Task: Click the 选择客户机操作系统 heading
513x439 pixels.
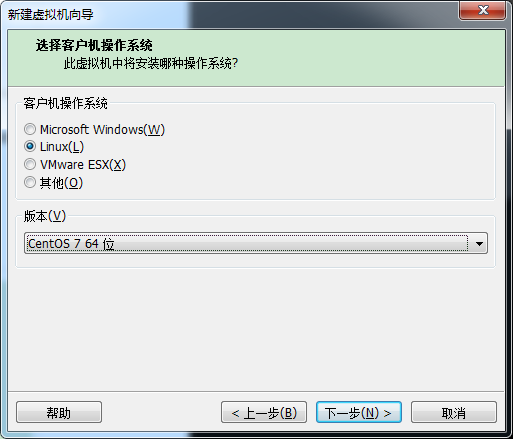Action: coord(94,45)
